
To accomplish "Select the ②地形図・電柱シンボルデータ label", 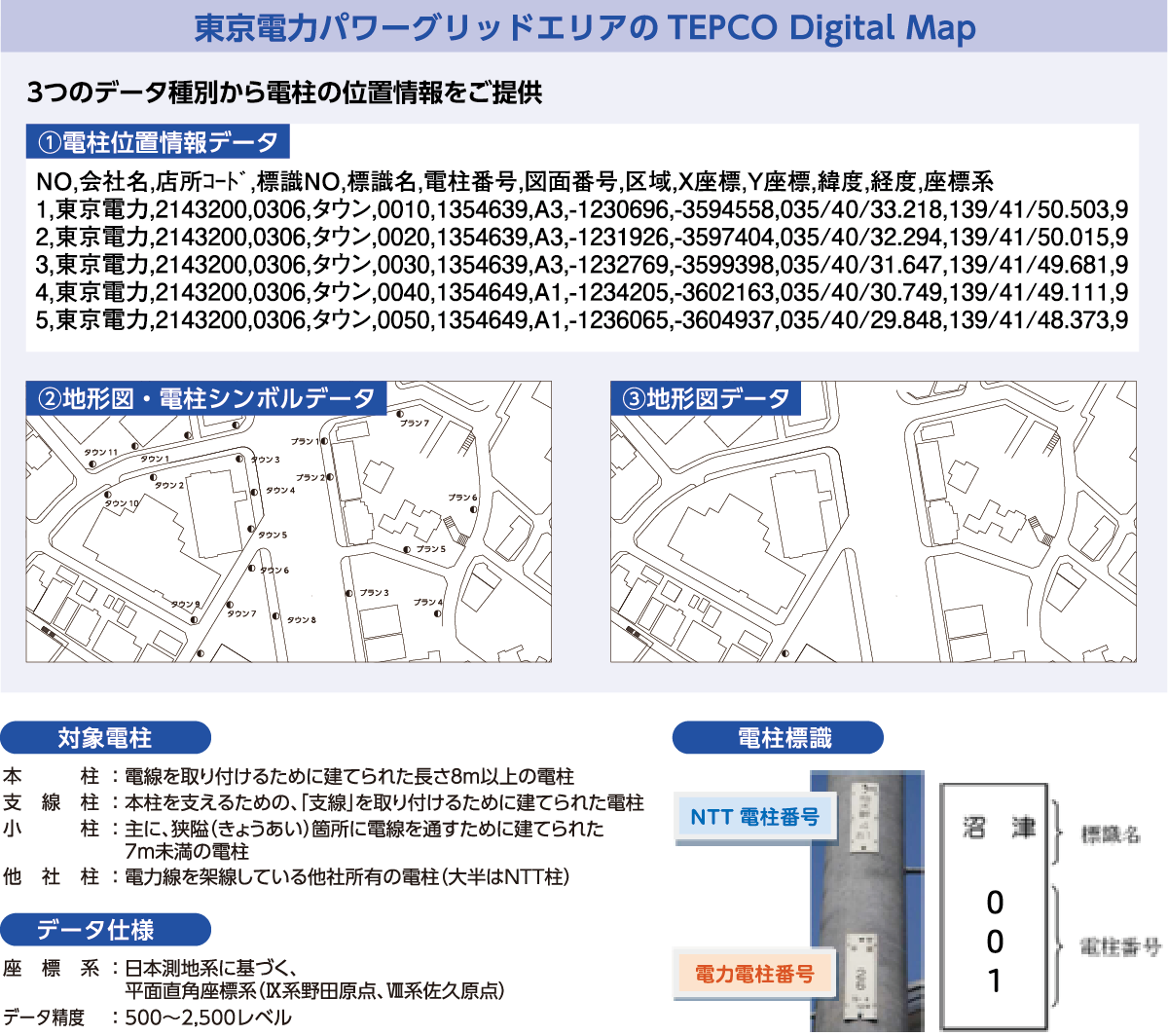I will pos(206,398).
